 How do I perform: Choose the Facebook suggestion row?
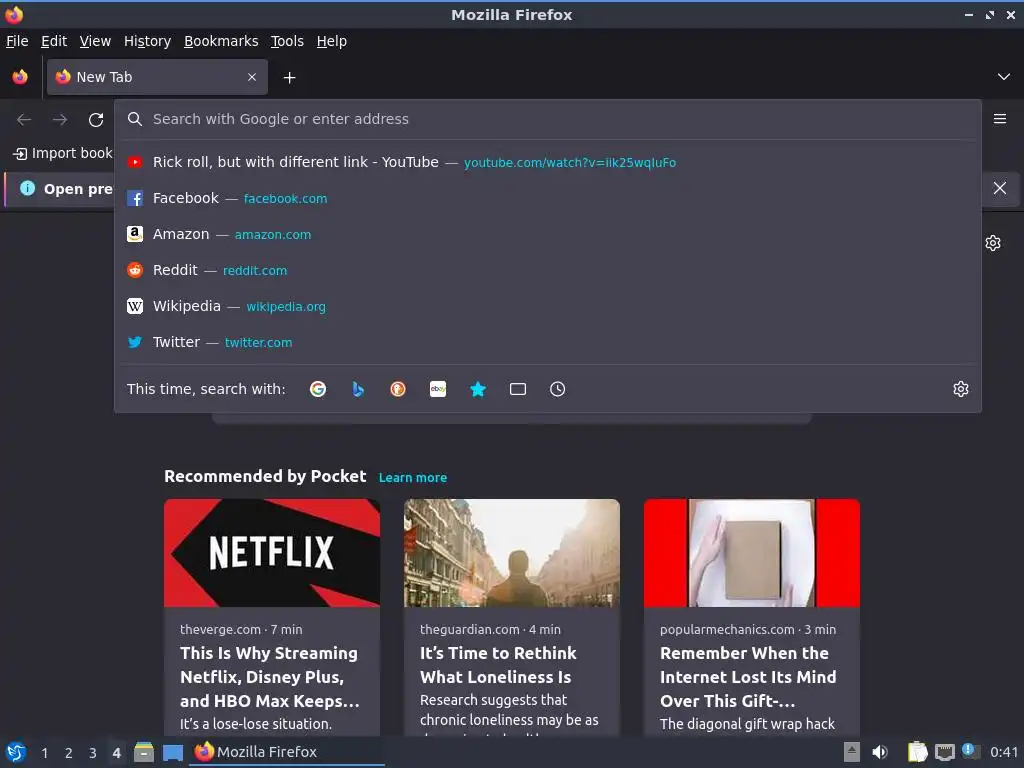(549, 198)
